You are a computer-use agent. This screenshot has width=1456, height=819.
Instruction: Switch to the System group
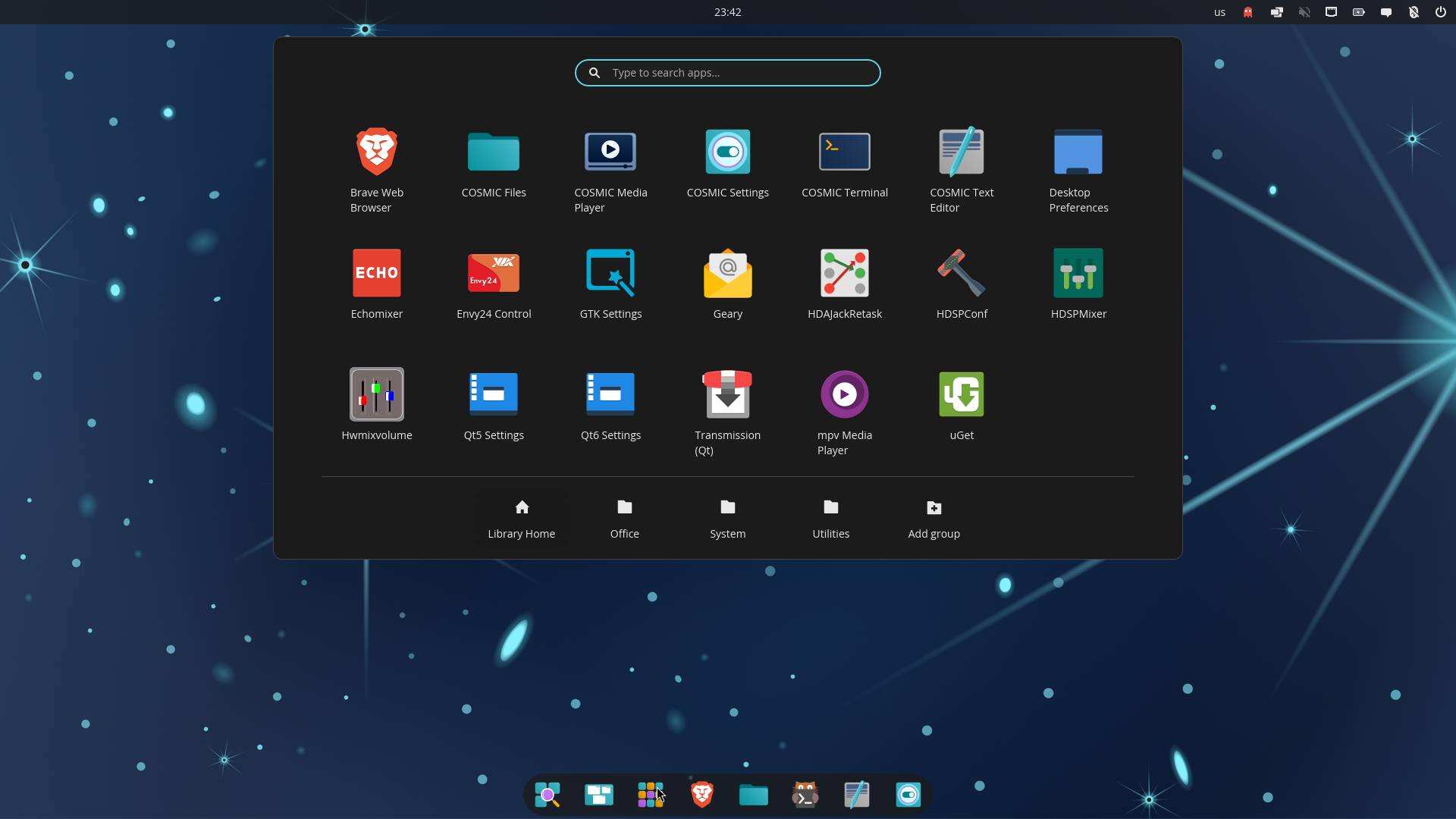click(728, 519)
